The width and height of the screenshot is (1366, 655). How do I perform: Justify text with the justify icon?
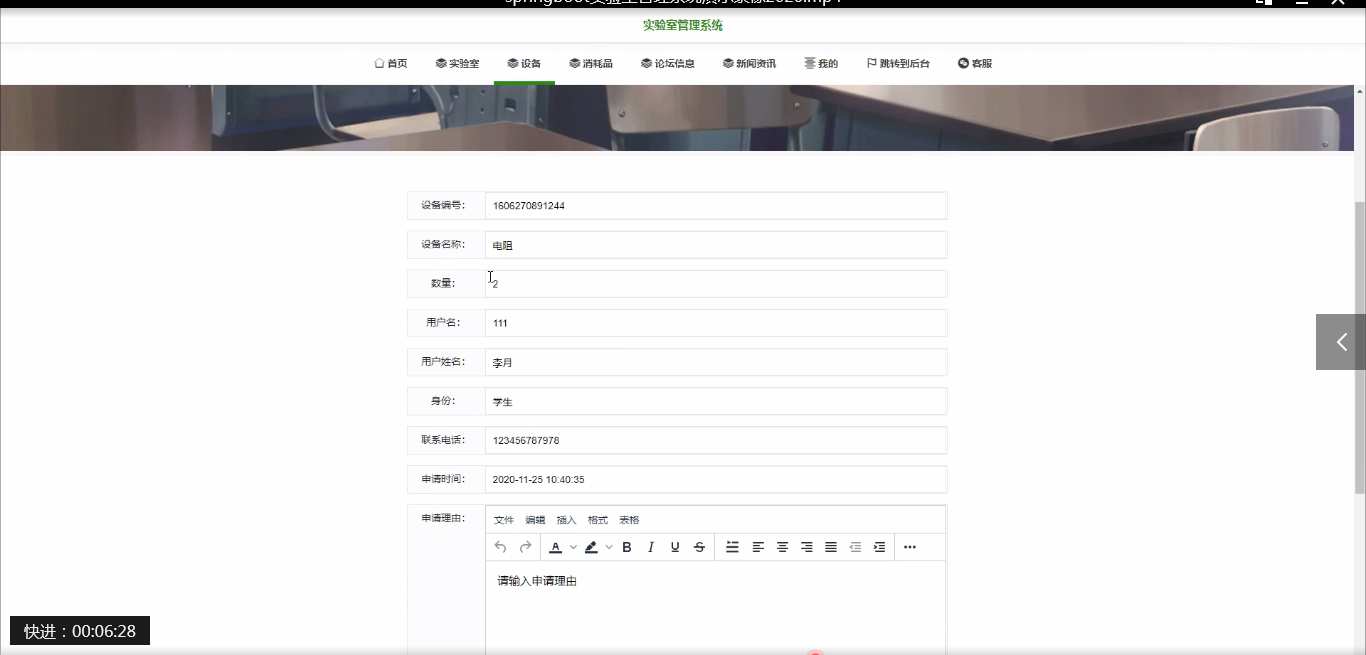(831, 547)
